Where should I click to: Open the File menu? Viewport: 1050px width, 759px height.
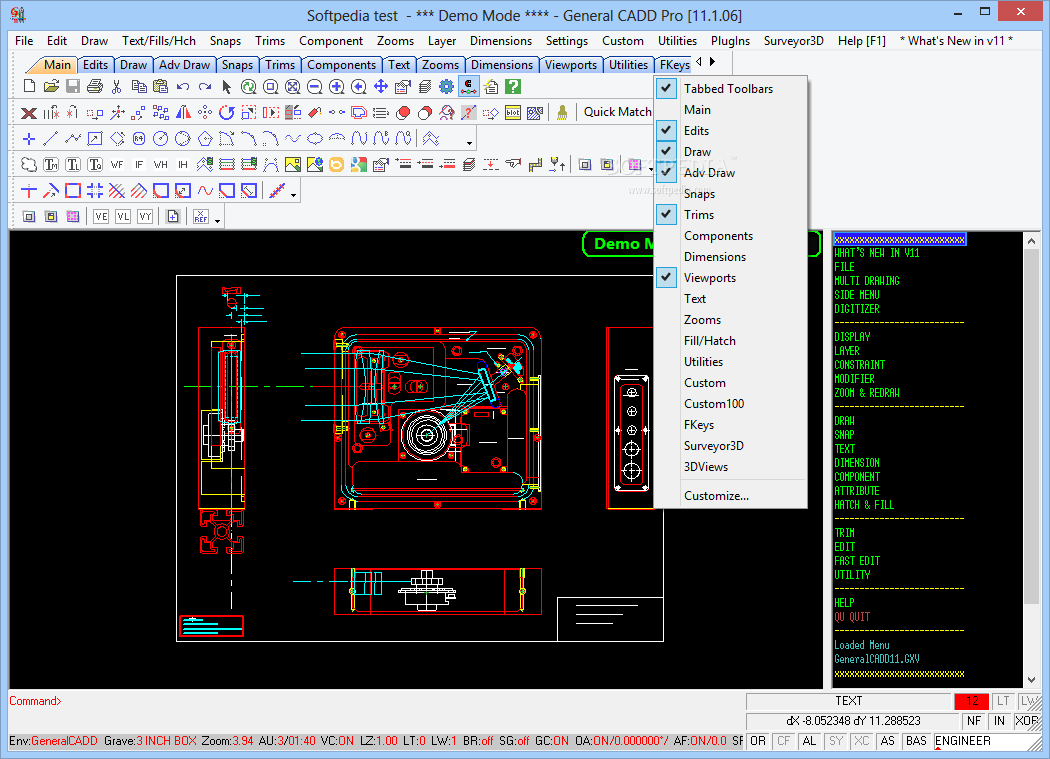pos(24,41)
